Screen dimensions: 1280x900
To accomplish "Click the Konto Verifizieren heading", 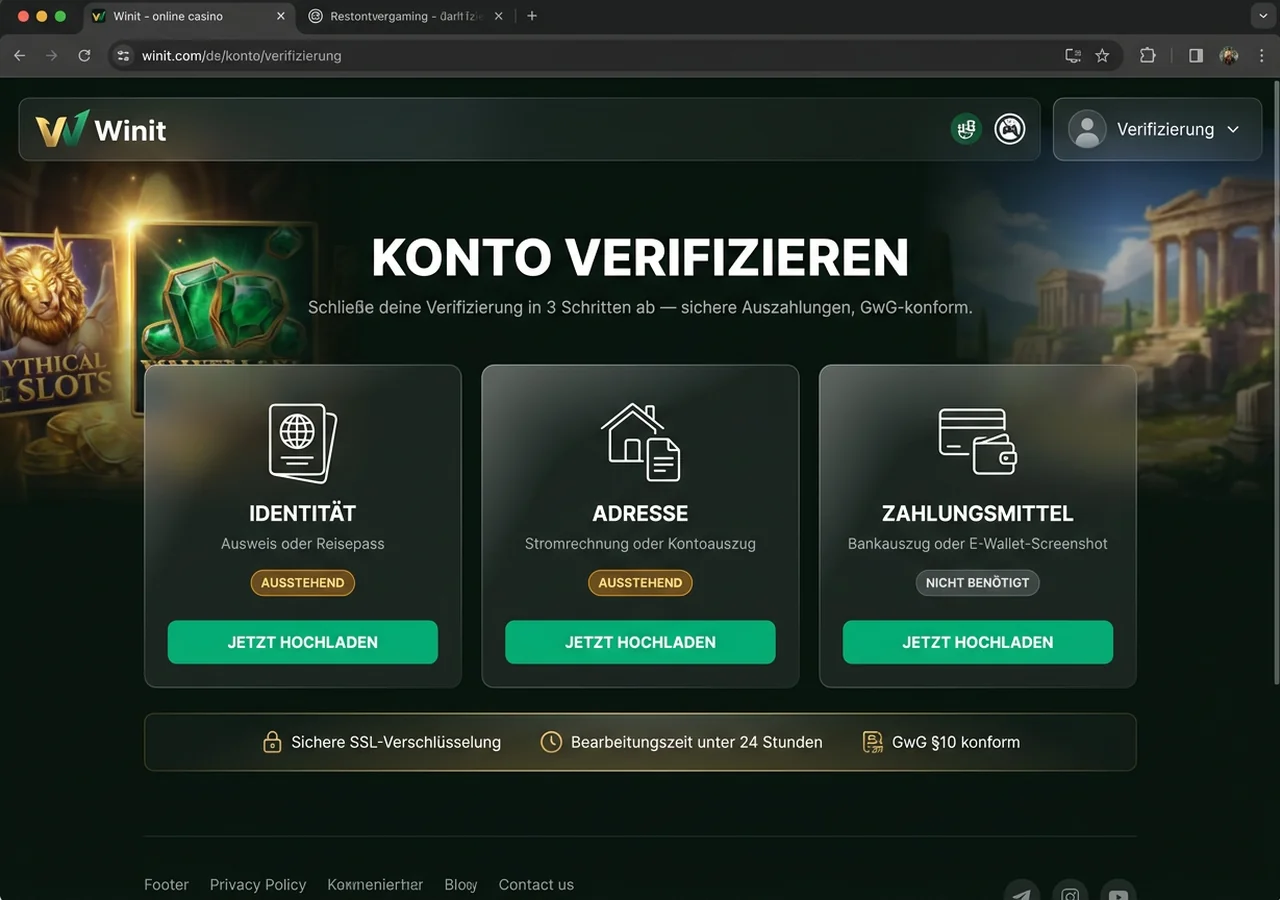I will tap(640, 258).
